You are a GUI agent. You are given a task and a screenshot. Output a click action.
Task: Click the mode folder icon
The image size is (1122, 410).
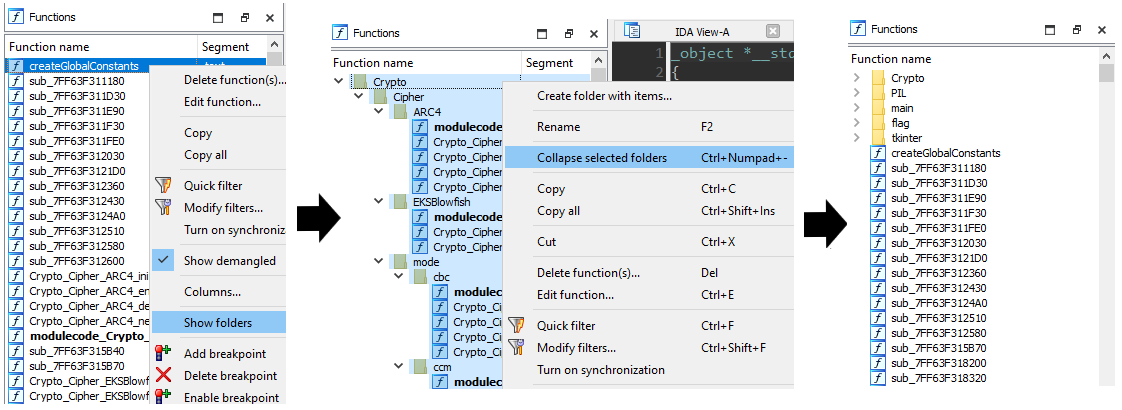pyautogui.click(x=401, y=262)
